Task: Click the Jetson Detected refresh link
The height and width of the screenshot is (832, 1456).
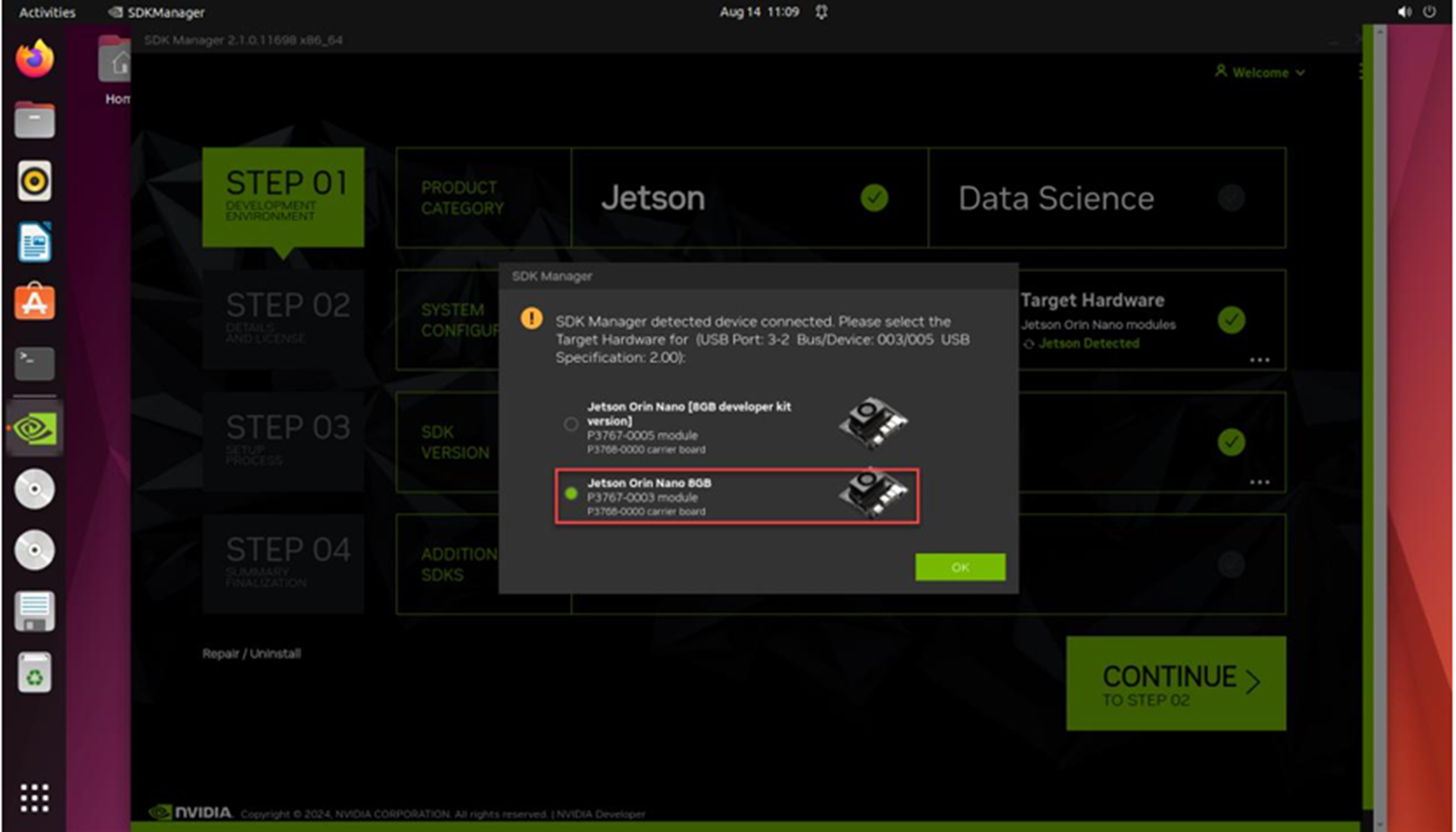Action: [x=1081, y=343]
